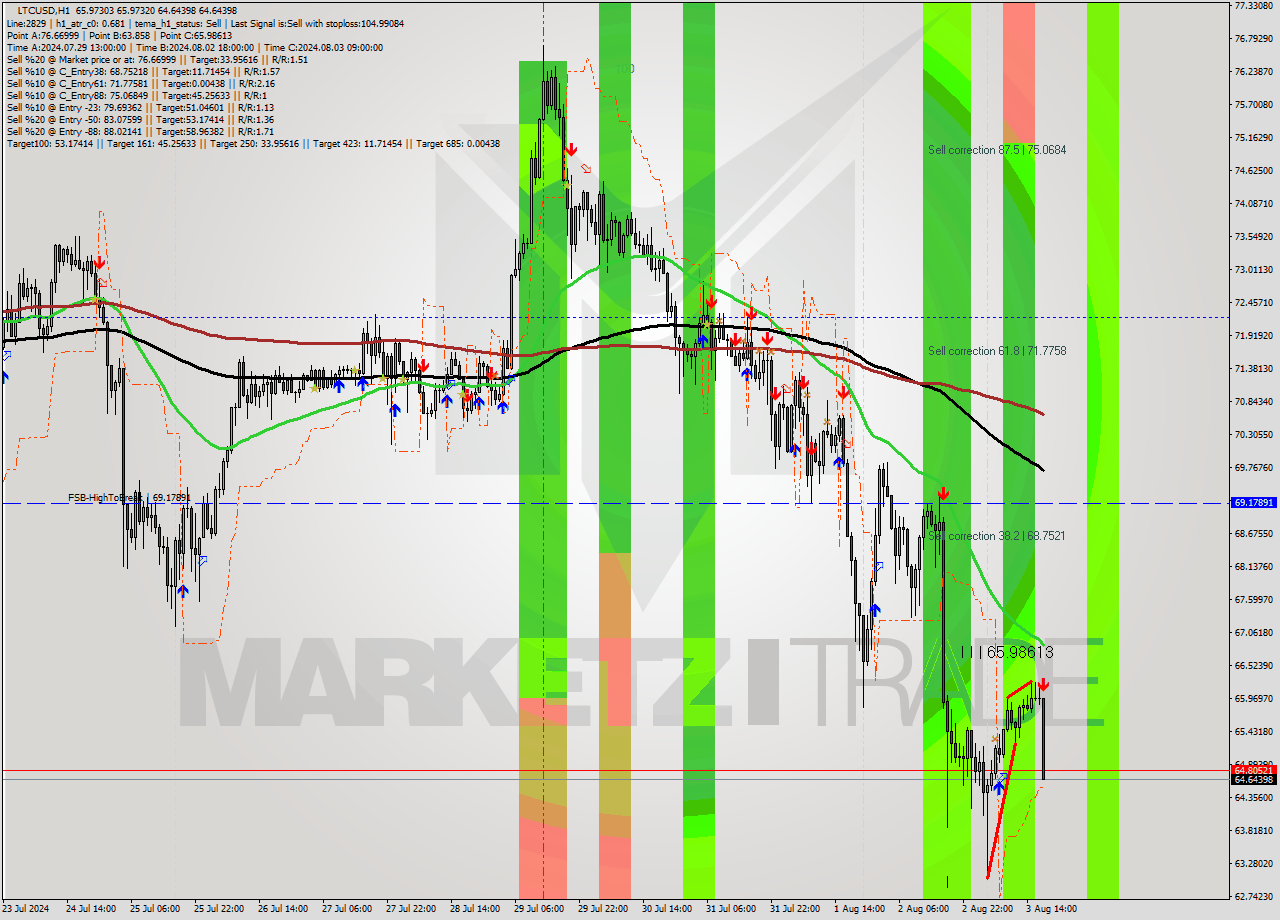Screen dimensions: 1280x920
Task: Click the 'Sell correction 38.2 | 68.7521' label
Action: coord(997,536)
